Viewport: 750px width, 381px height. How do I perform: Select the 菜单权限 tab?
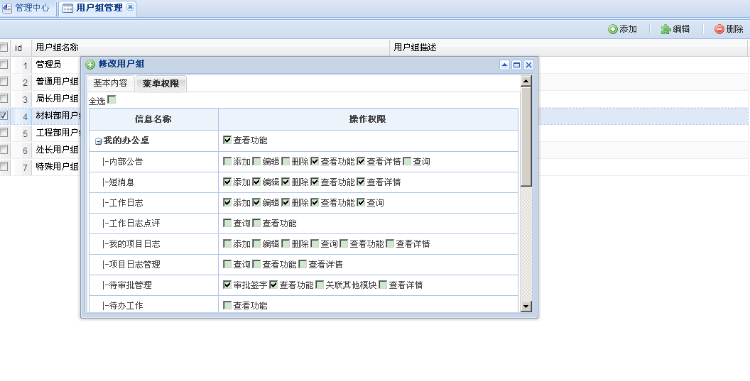pos(161,83)
